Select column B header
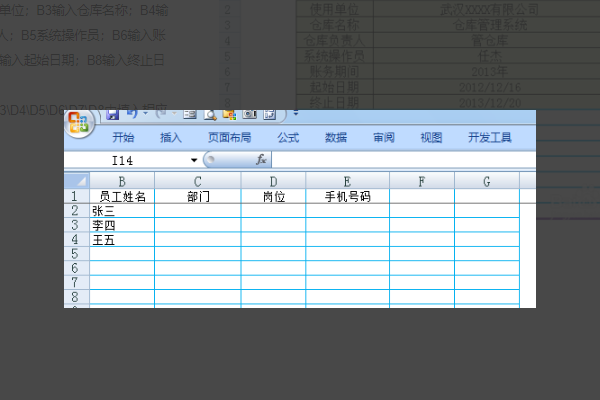The height and width of the screenshot is (400, 600). [122, 181]
